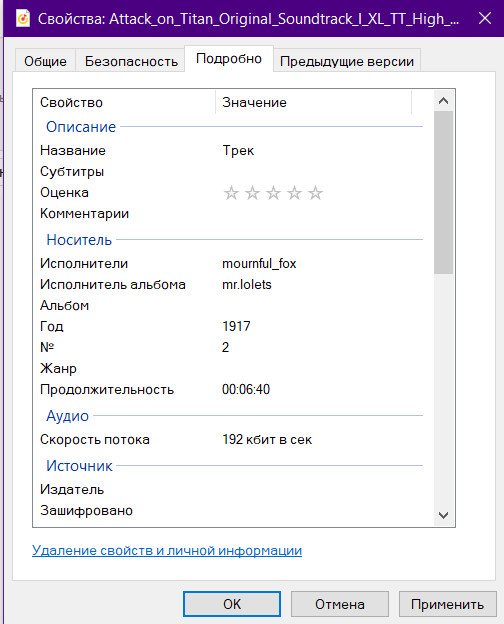Image resolution: width=504 pixels, height=624 pixels.
Task: Set rating to first star
Action: (x=231, y=193)
